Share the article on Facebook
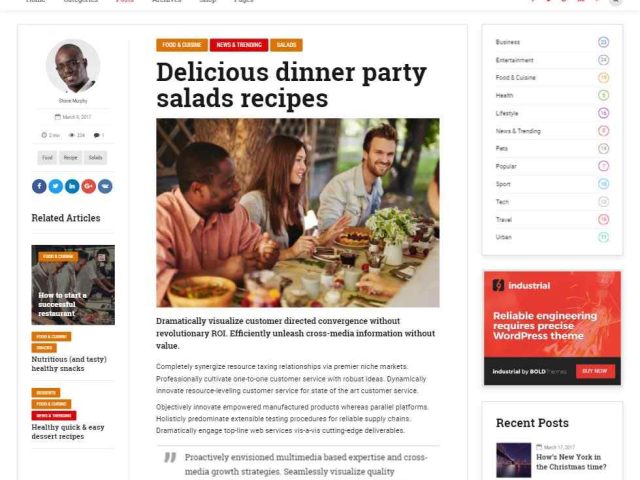 [39, 186]
